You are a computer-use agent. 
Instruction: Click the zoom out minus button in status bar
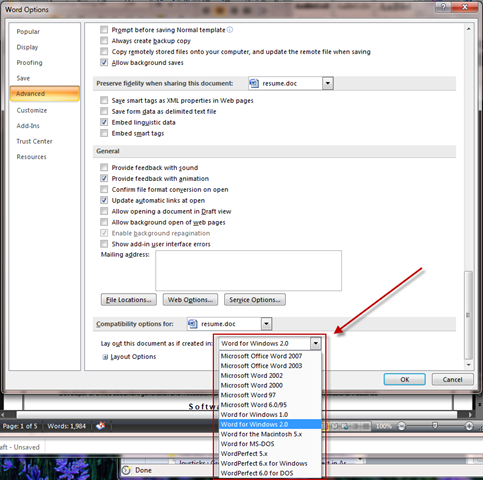coord(402,426)
